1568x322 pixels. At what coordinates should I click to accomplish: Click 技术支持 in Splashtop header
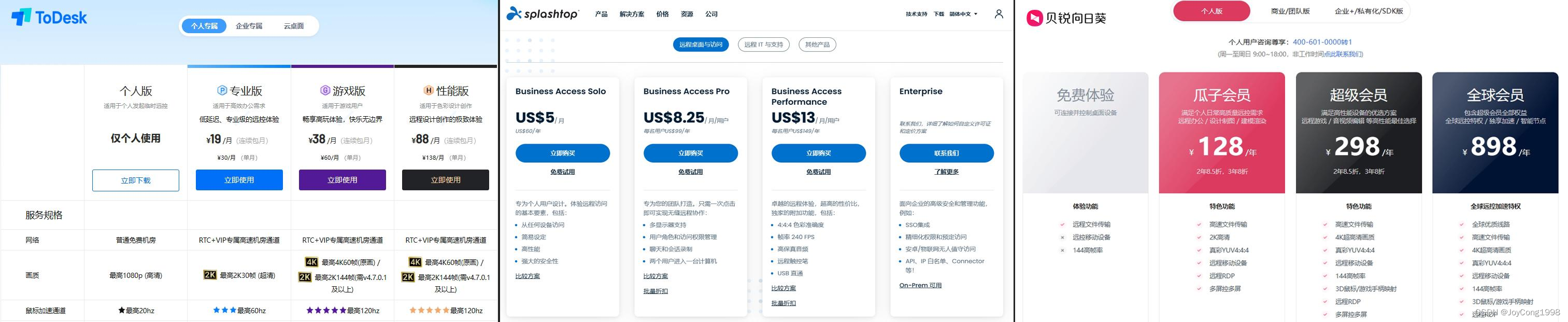tap(916, 14)
